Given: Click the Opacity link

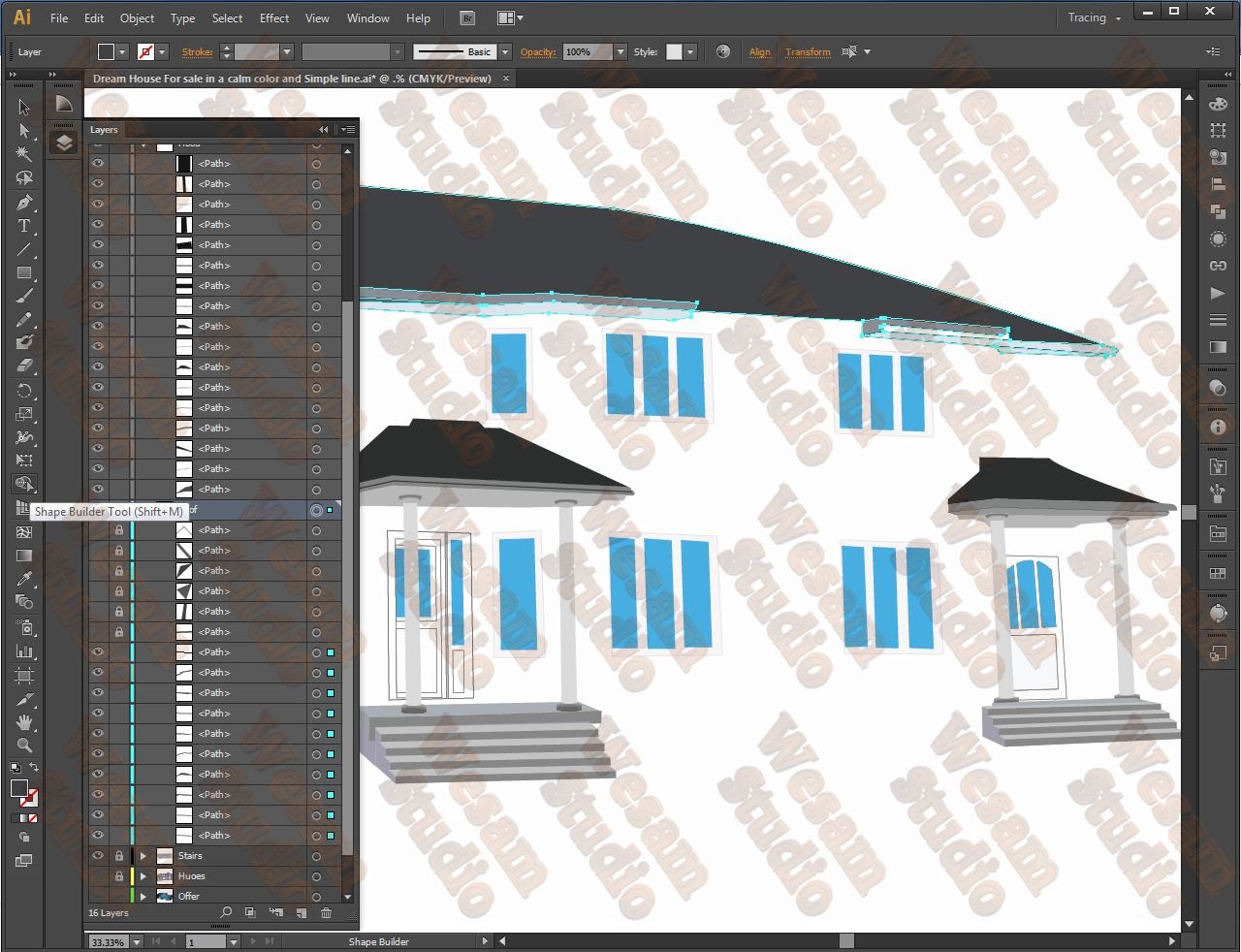Looking at the screenshot, I should (x=538, y=52).
